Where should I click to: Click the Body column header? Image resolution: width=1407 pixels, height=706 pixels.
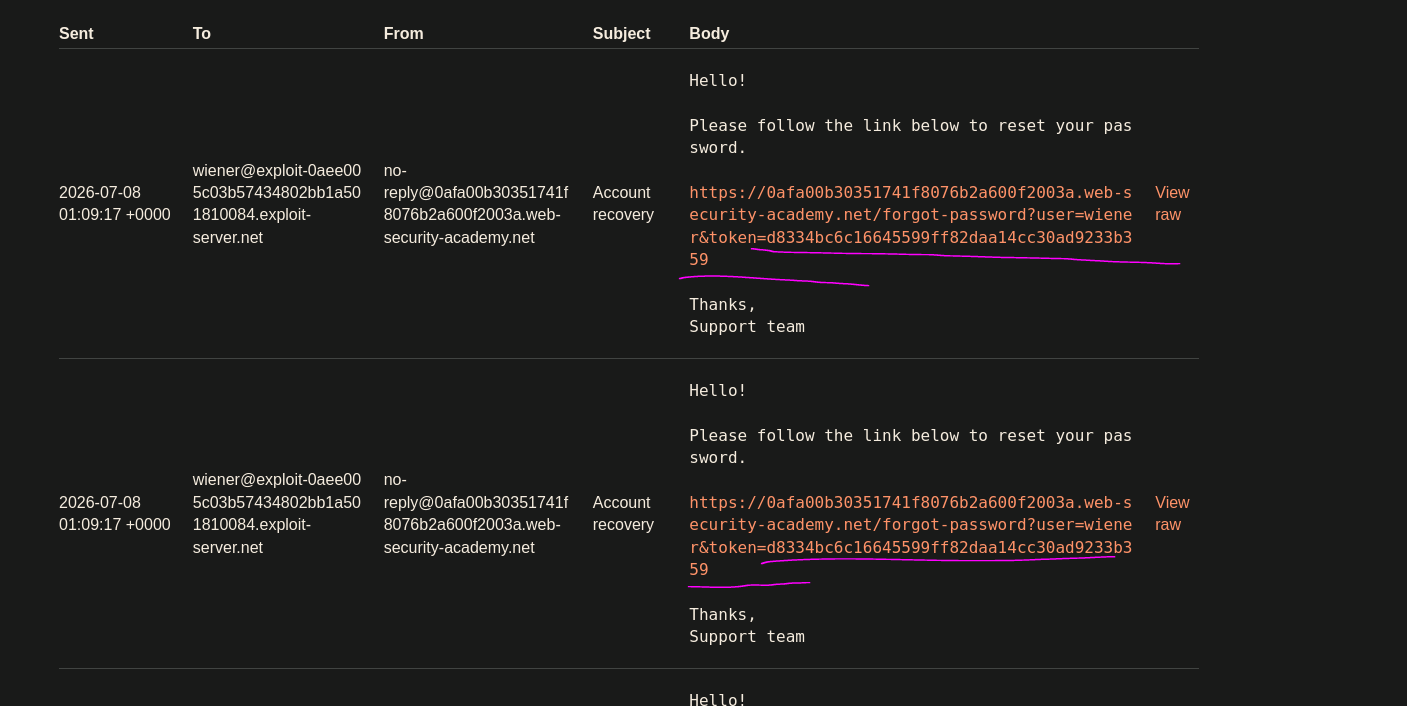[x=709, y=34]
